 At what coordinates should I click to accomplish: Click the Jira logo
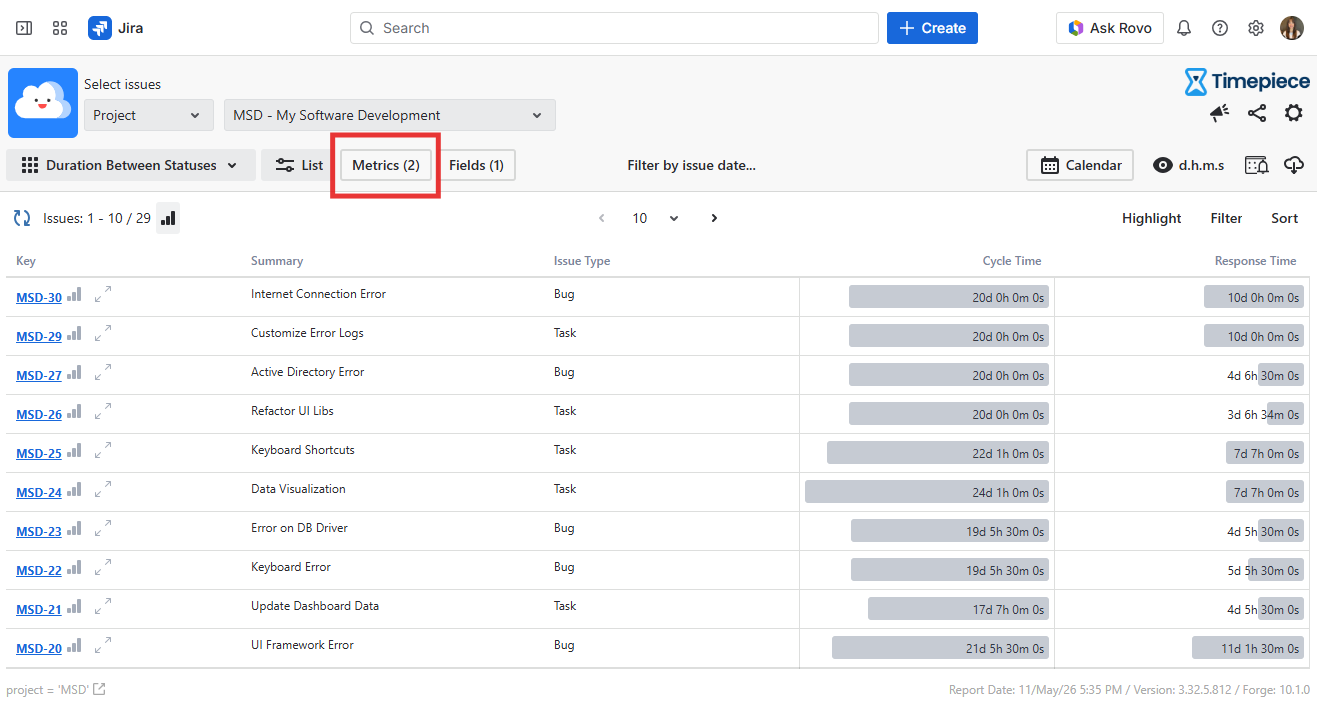pyautogui.click(x=116, y=28)
